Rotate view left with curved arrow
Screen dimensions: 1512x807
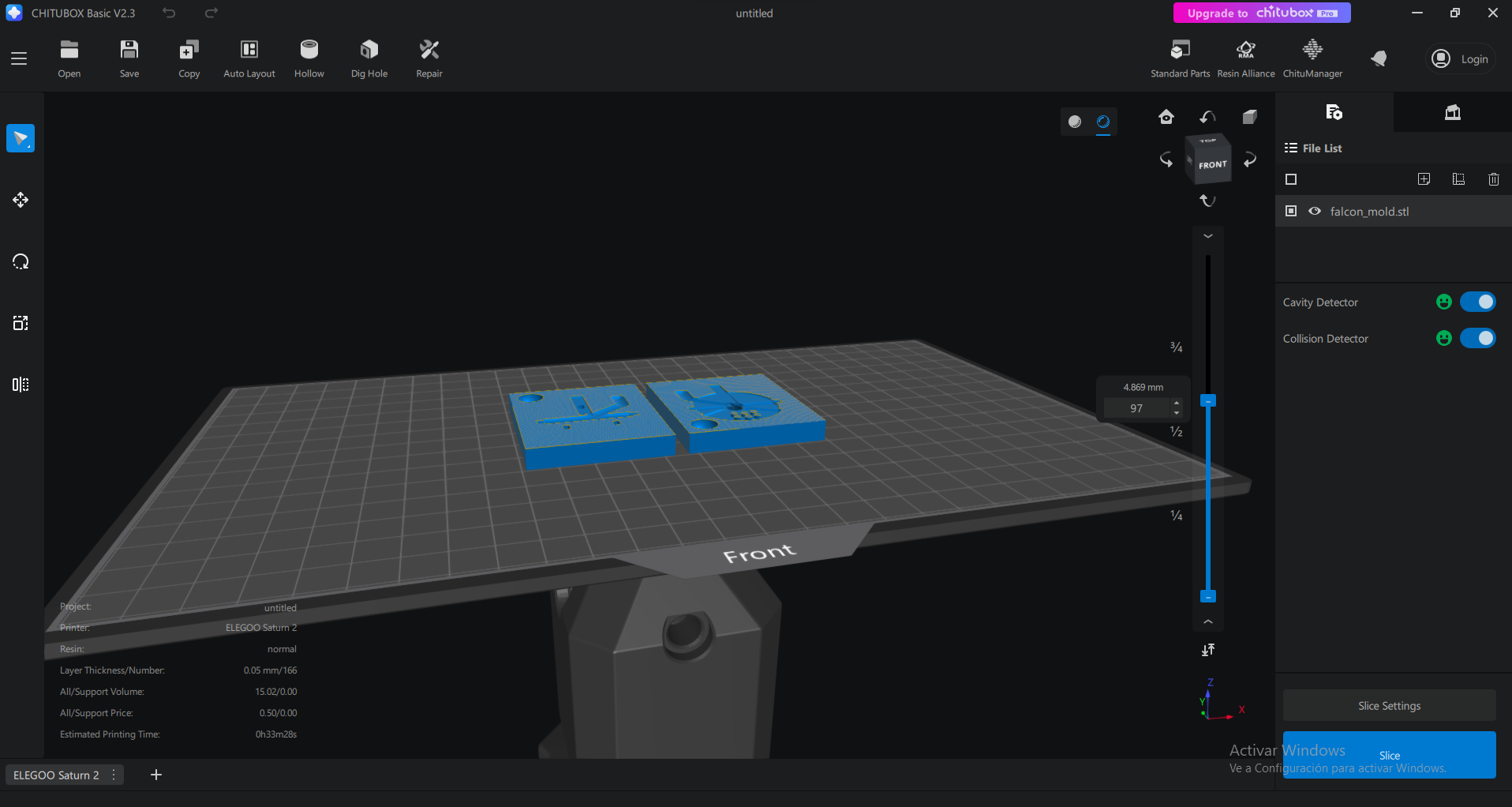point(1166,160)
